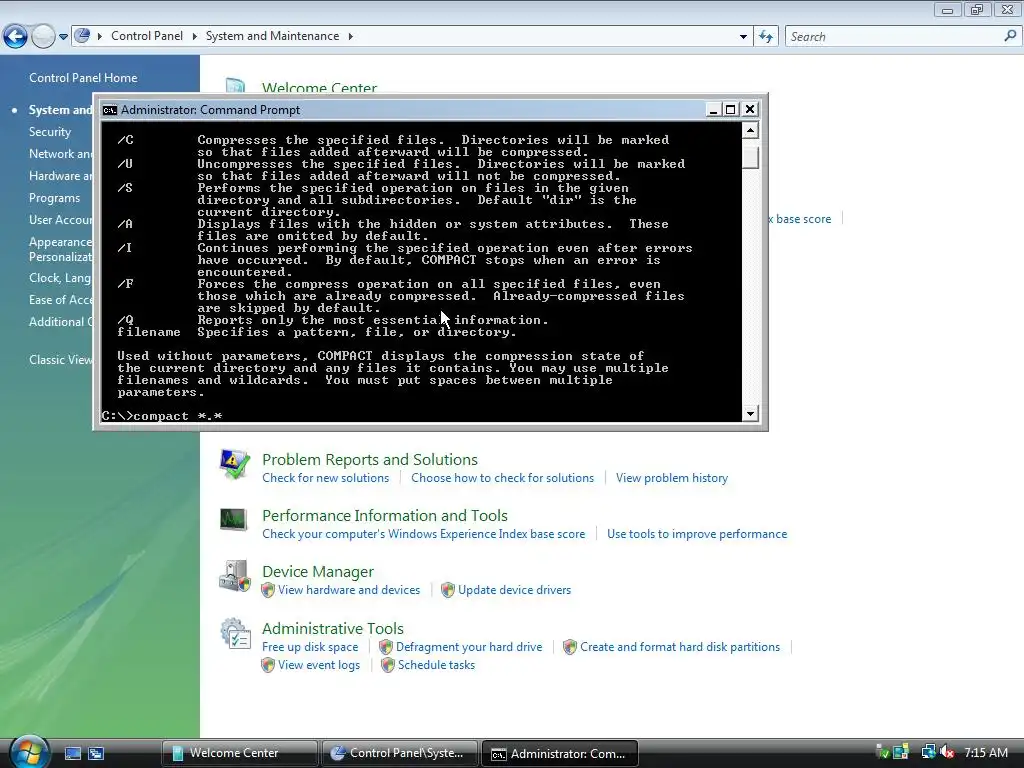The height and width of the screenshot is (768, 1024).
Task: Click Use tools to improve performance
Action: click(x=697, y=534)
